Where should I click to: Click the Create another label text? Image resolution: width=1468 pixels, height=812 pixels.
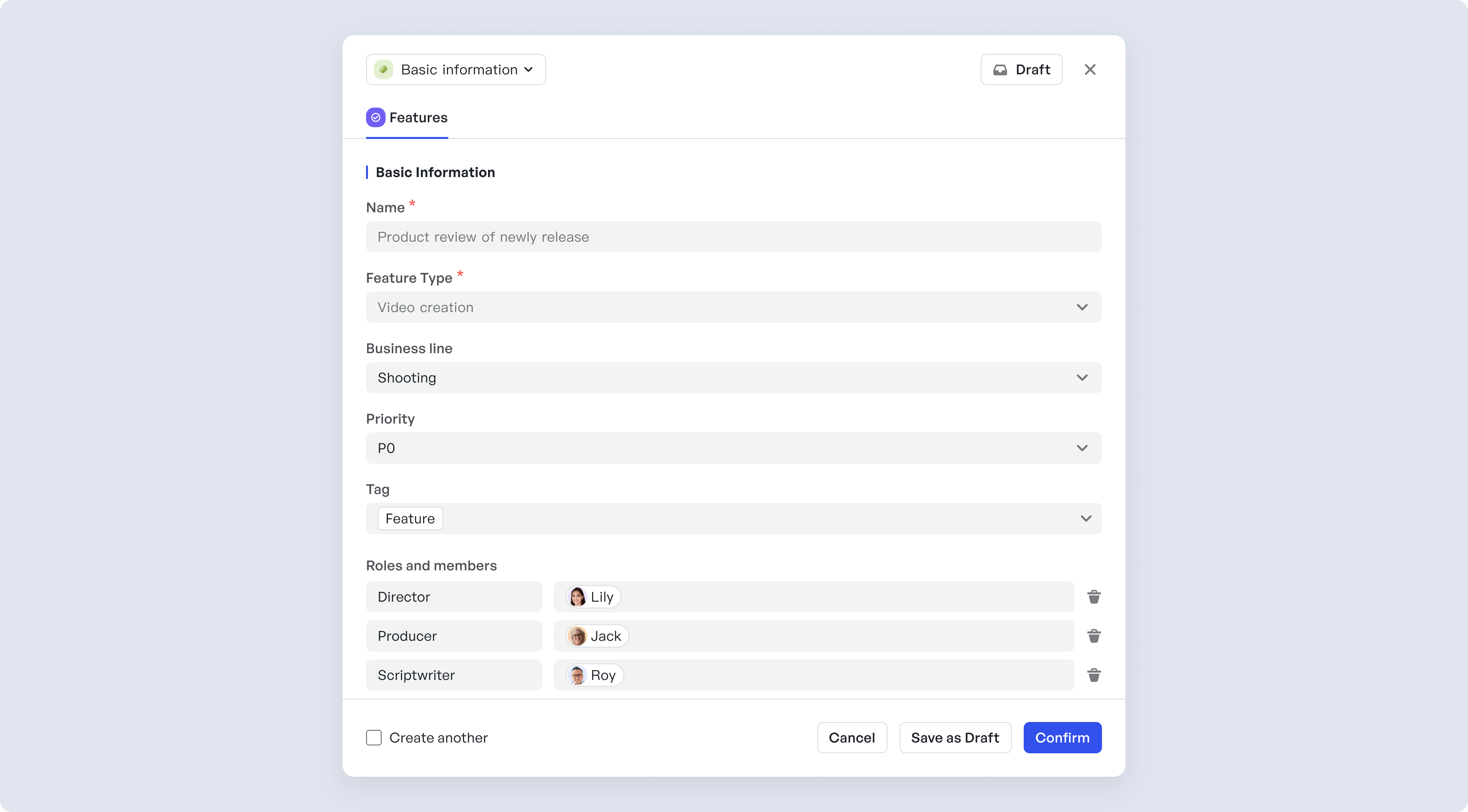coord(439,737)
